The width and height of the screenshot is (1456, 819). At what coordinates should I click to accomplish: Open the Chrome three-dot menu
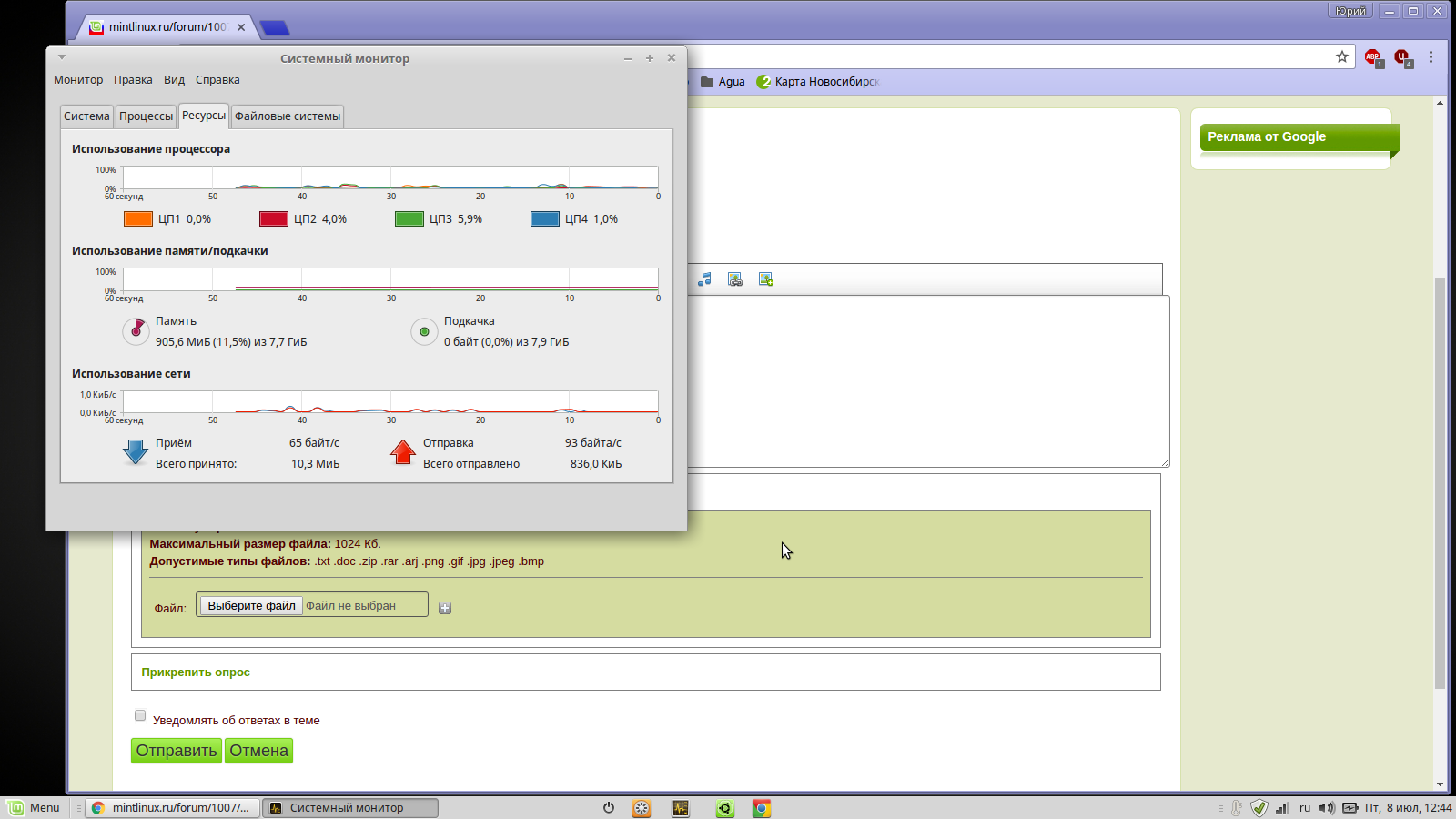(1431, 57)
